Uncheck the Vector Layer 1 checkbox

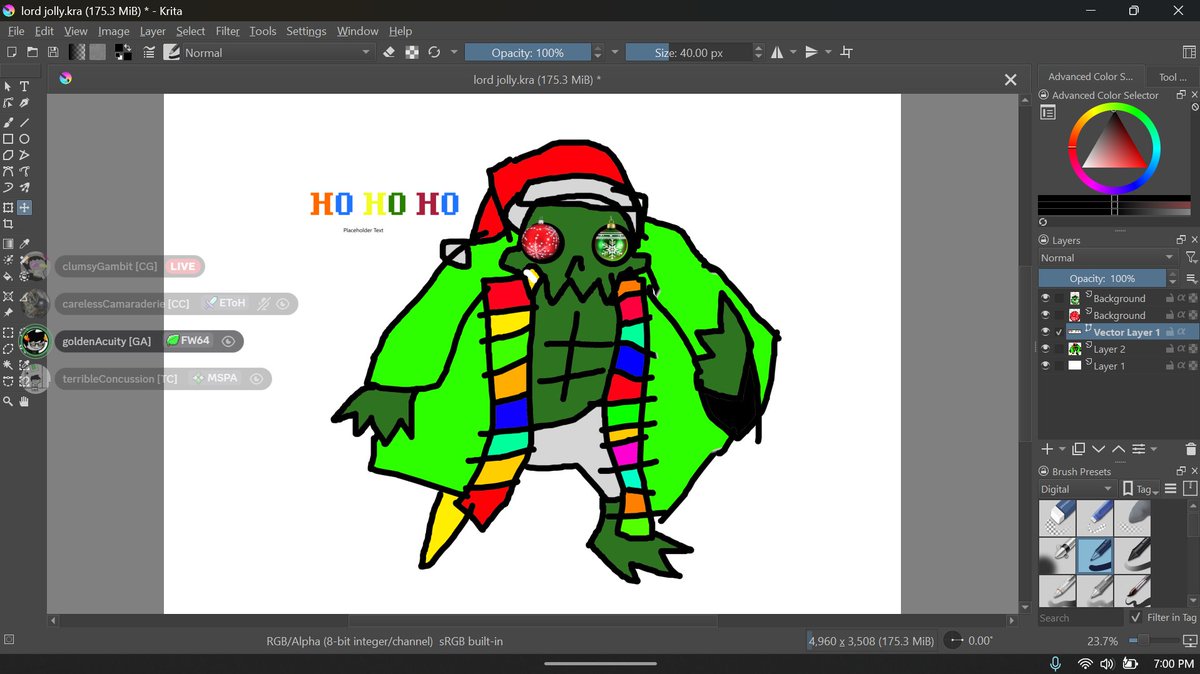click(1060, 332)
